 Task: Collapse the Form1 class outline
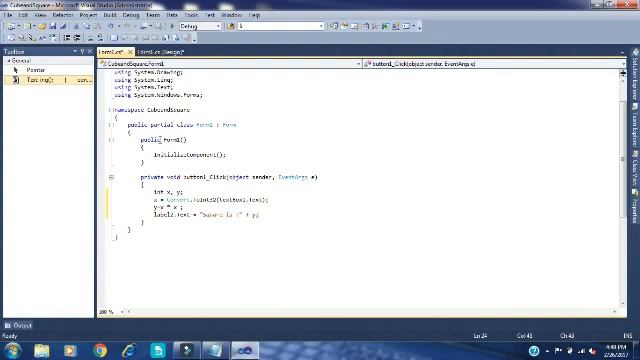coord(111,125)
